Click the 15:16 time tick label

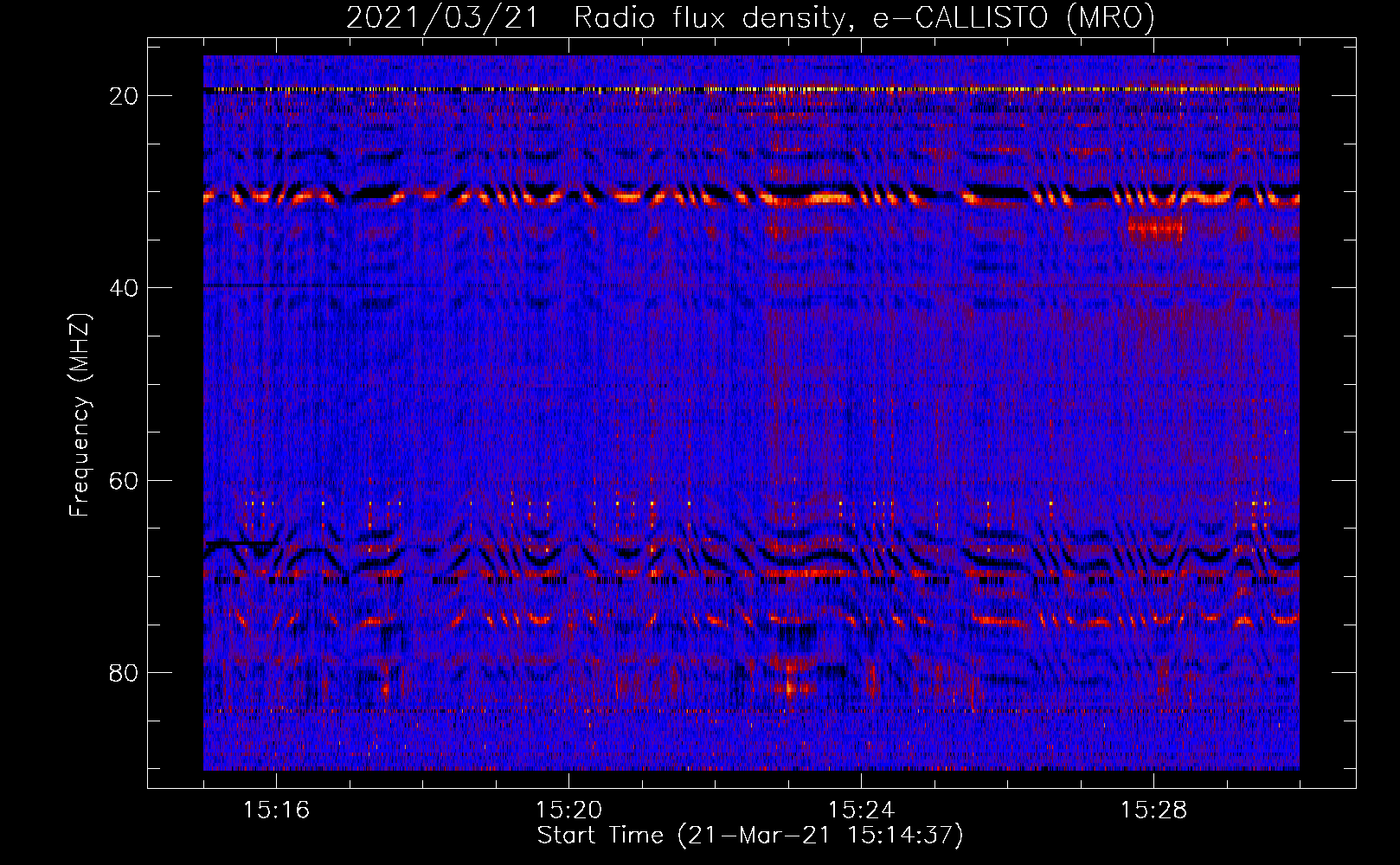tap(276, 811)
